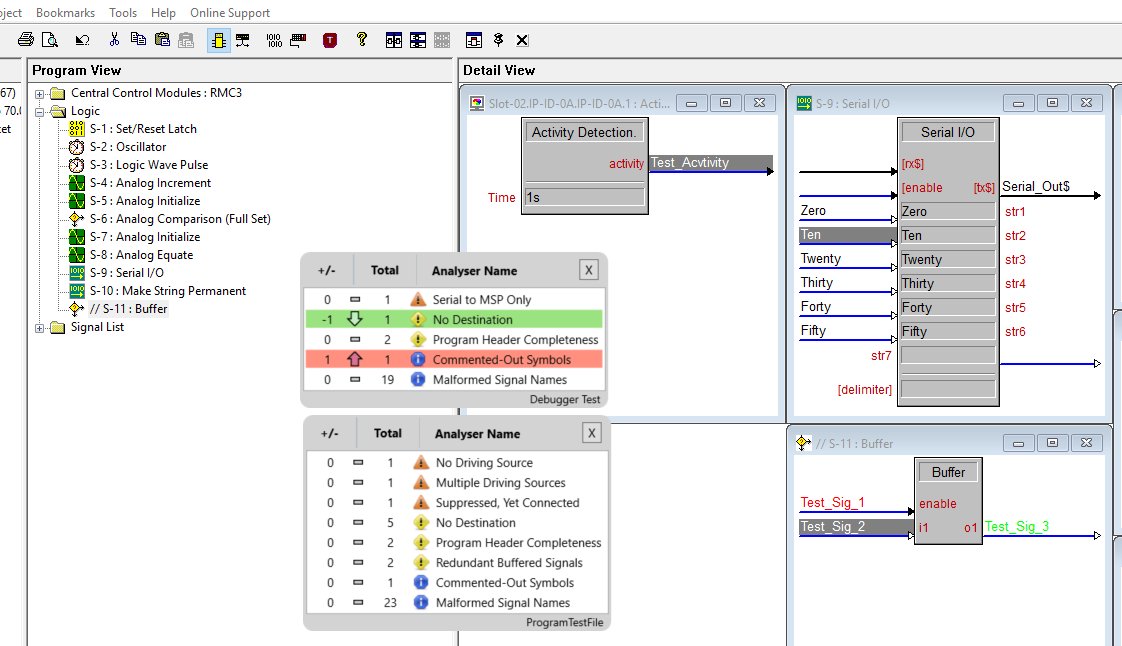The image size is (1122, 646).
Task: Click the pushpin toolbar icon
Action: pos(499,40)
